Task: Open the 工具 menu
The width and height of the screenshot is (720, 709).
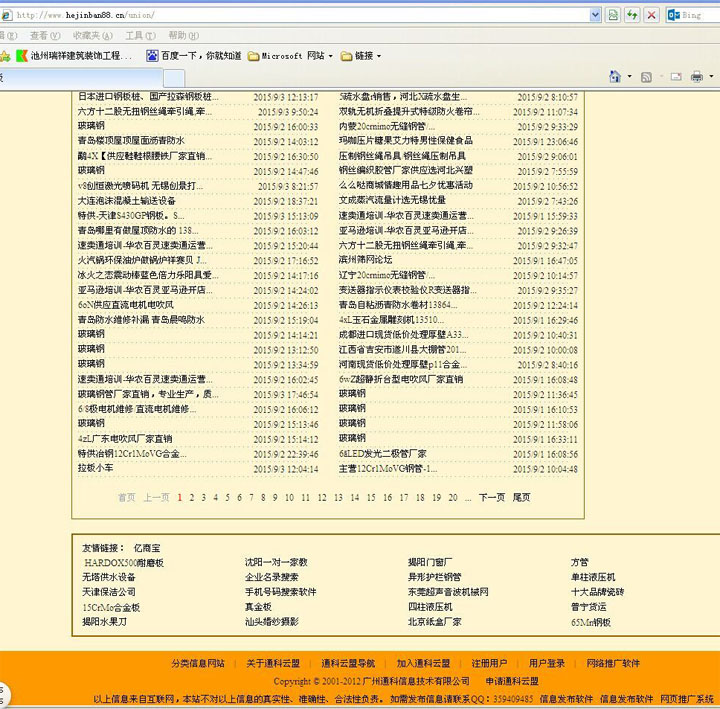Action: 139,35
